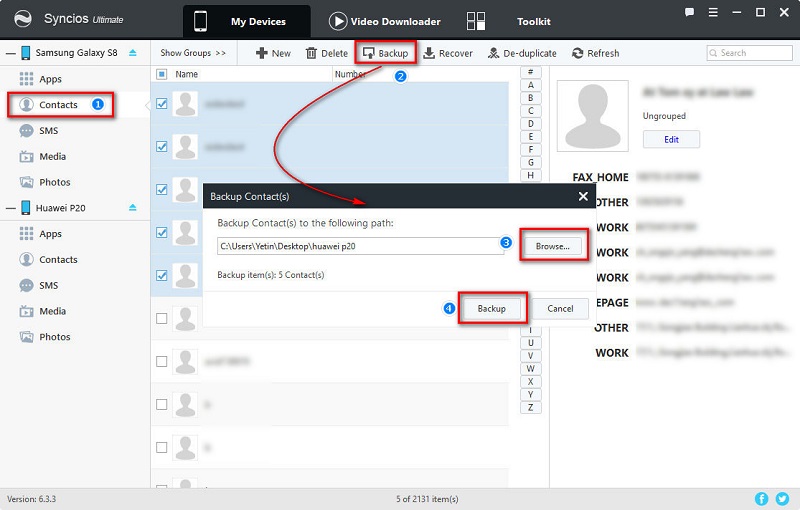Collapse the Samsung Galaxy S8 tree
The height and width of the screenshot is (510, 800).
[x=10, y=53]
